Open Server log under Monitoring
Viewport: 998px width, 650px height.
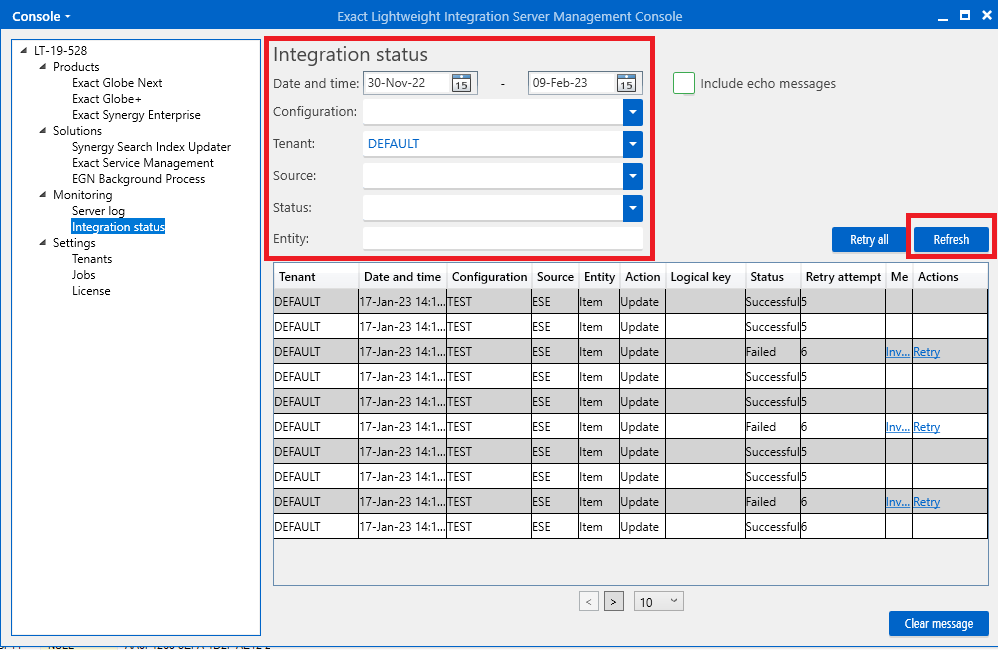[x=98, y=211]
